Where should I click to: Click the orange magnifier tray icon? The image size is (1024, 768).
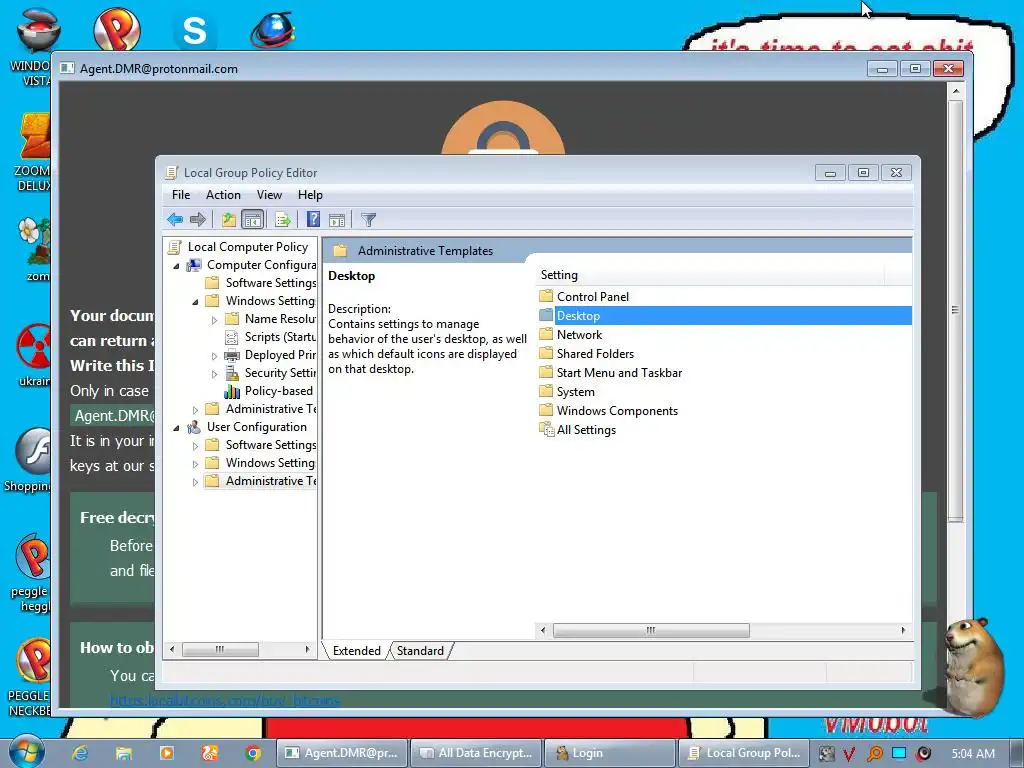[x=874, y=754]
